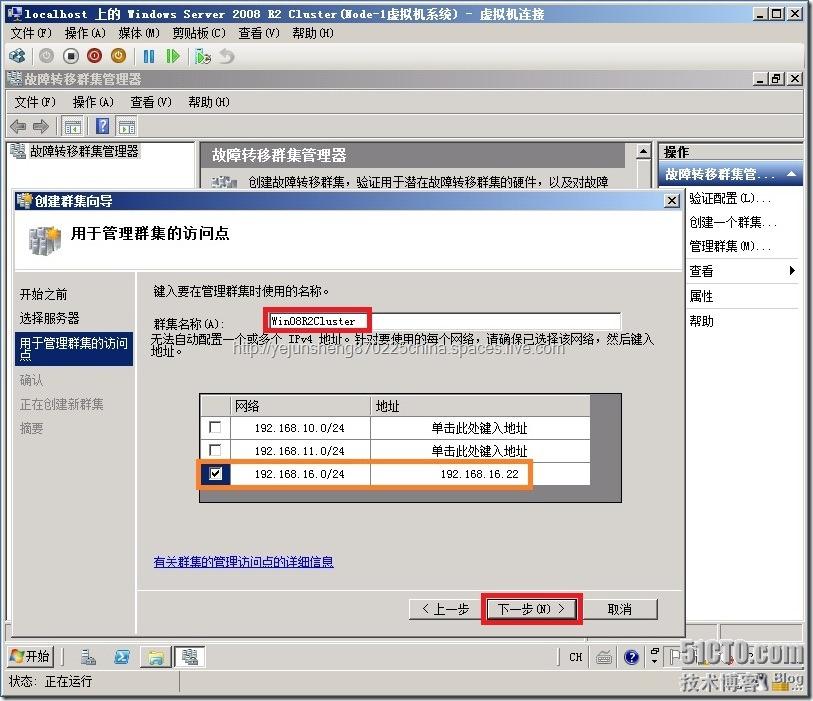Click the Back arrow in cluster manager toolbar
The width and height of the screenshot is (813, 701).
[18, 126]
